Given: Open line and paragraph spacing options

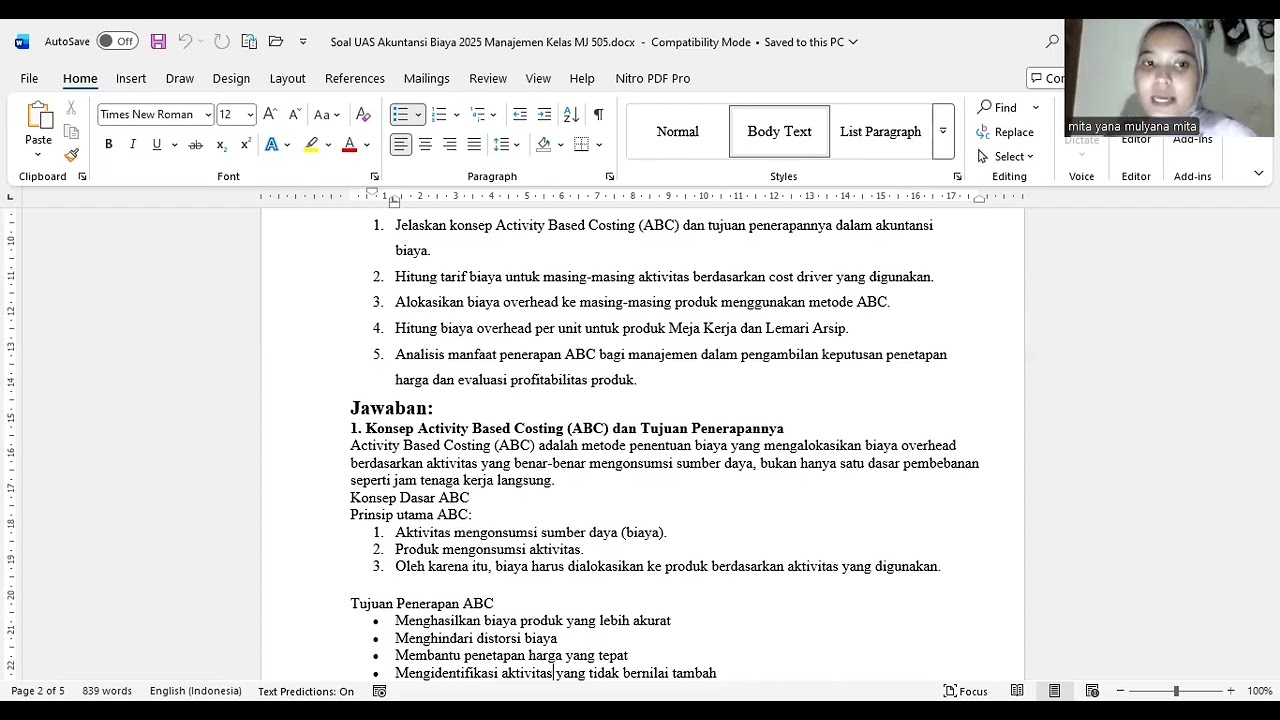Looking at the screenshot, I should pos(507,145).
